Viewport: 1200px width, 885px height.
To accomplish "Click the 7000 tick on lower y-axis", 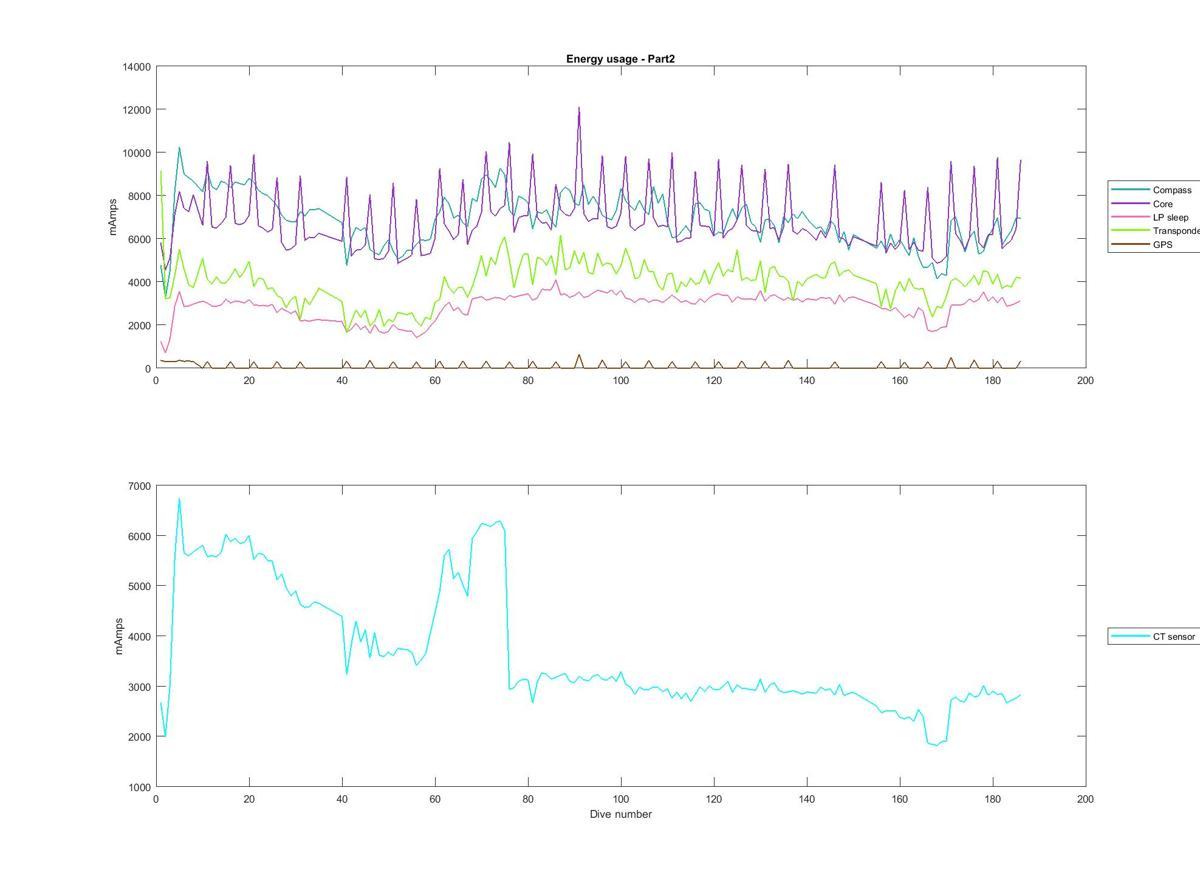I will tap(140, 486).
